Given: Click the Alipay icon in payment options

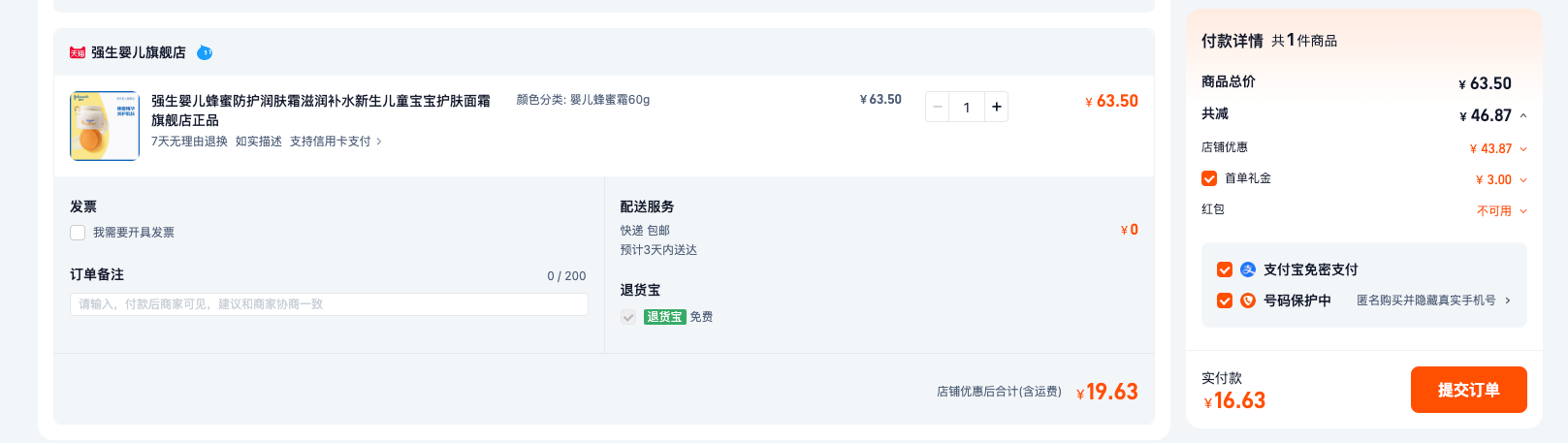Looking at the screenshot, I should (x=1248, y=269).
